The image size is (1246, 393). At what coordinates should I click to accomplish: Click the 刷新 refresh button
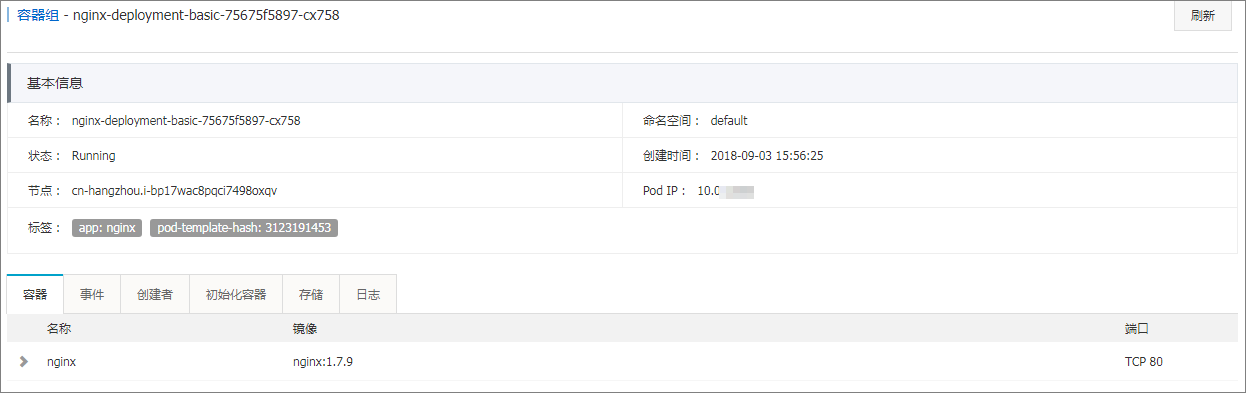[x=1203, y=16]
